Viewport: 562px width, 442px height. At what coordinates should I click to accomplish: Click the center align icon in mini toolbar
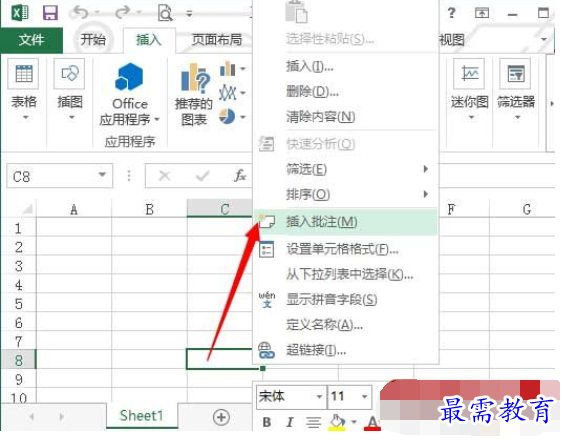[x=313, y=422]
